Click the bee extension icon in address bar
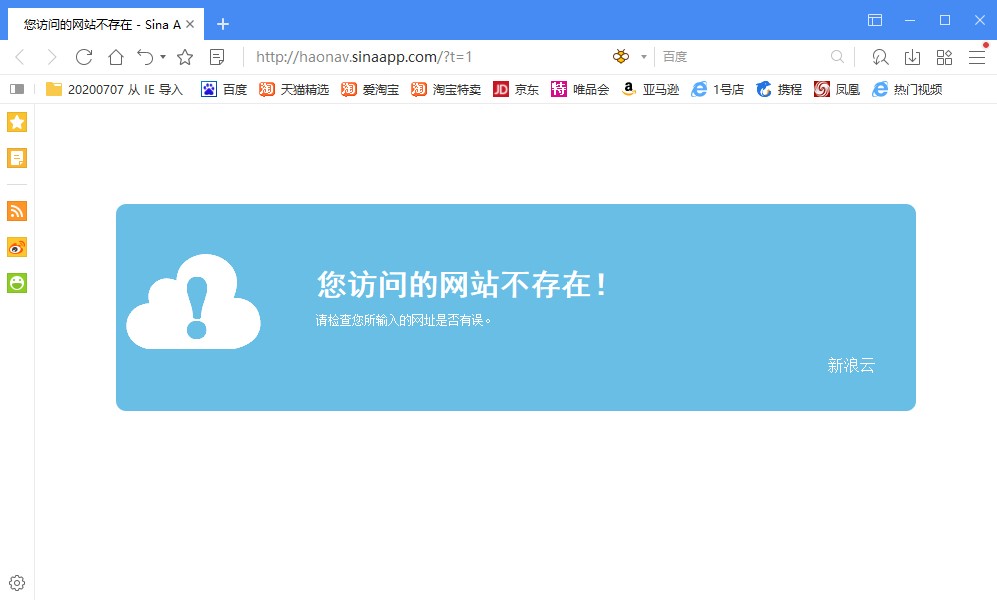997x600 pixels. click(x=621, y=57)
